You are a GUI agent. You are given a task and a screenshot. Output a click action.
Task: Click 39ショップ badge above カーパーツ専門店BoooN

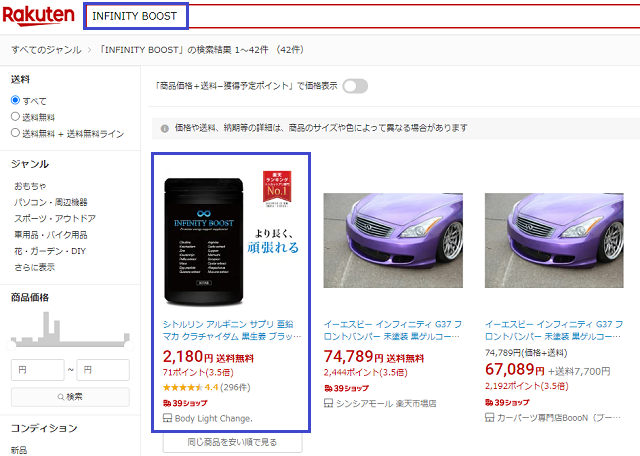(x=507, y=403)
